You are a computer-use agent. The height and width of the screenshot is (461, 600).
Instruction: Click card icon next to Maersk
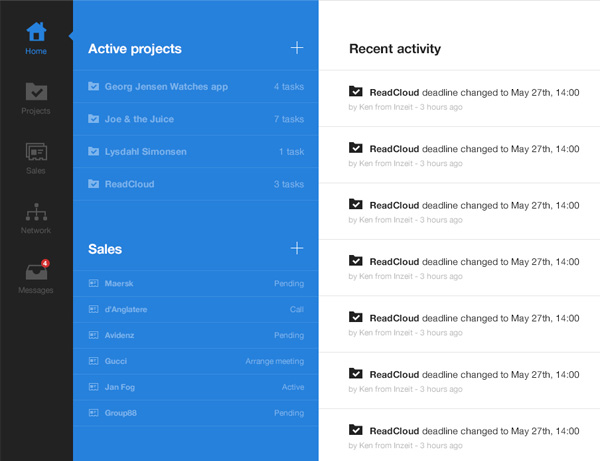(93, 284)
